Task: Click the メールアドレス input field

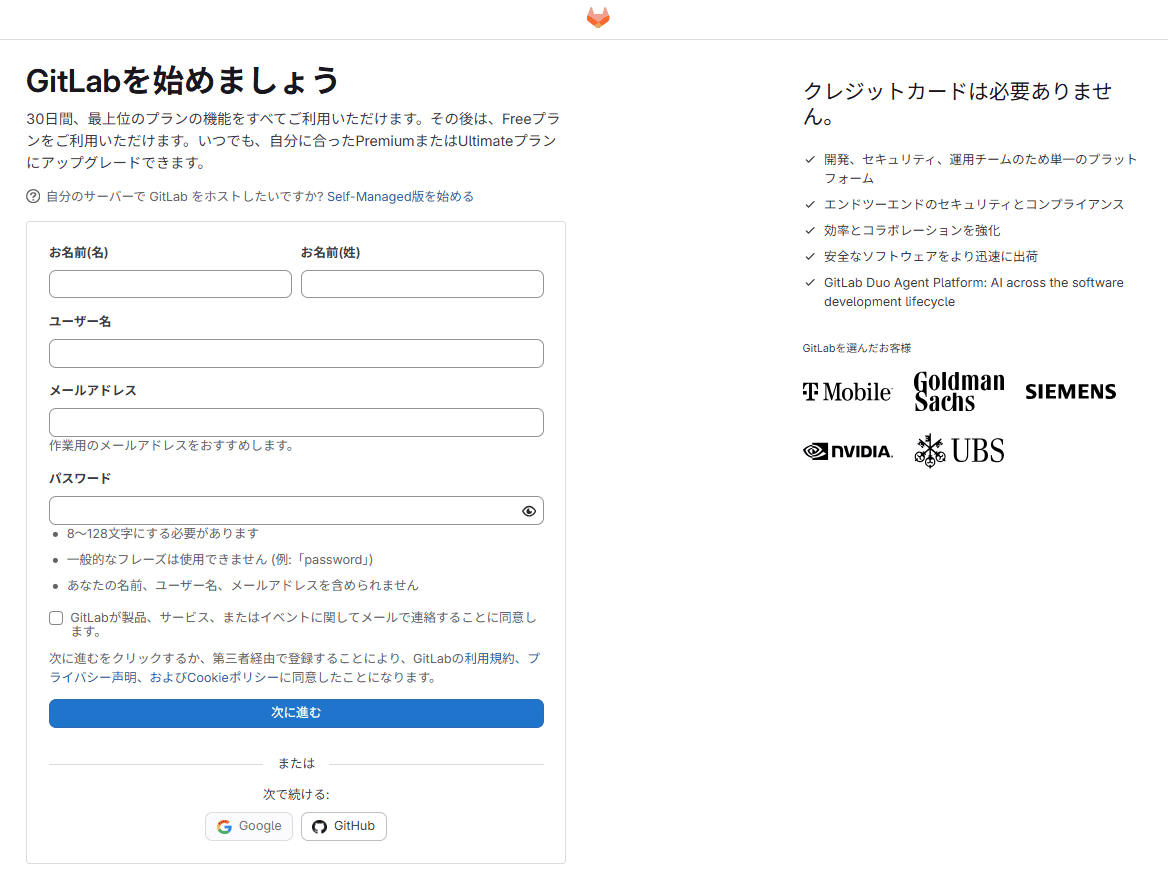Action: pos(296,422)
